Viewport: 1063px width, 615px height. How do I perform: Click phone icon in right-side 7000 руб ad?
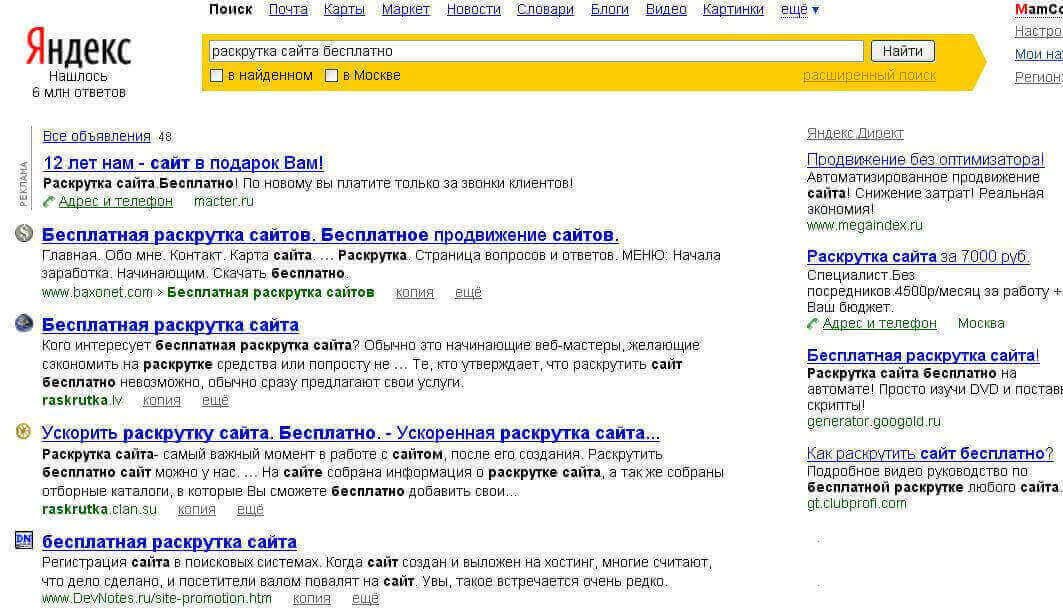click(813, 324)
